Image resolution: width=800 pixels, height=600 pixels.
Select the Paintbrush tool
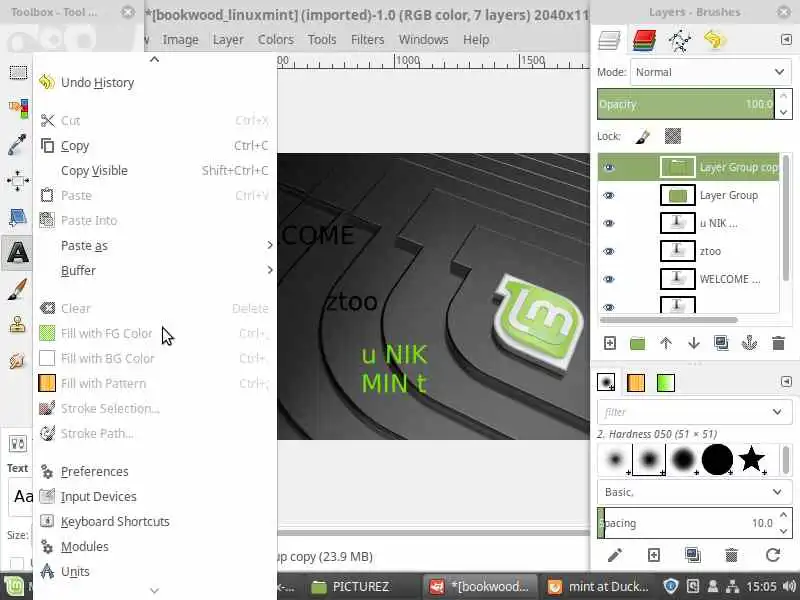click(x=17, y=289)
